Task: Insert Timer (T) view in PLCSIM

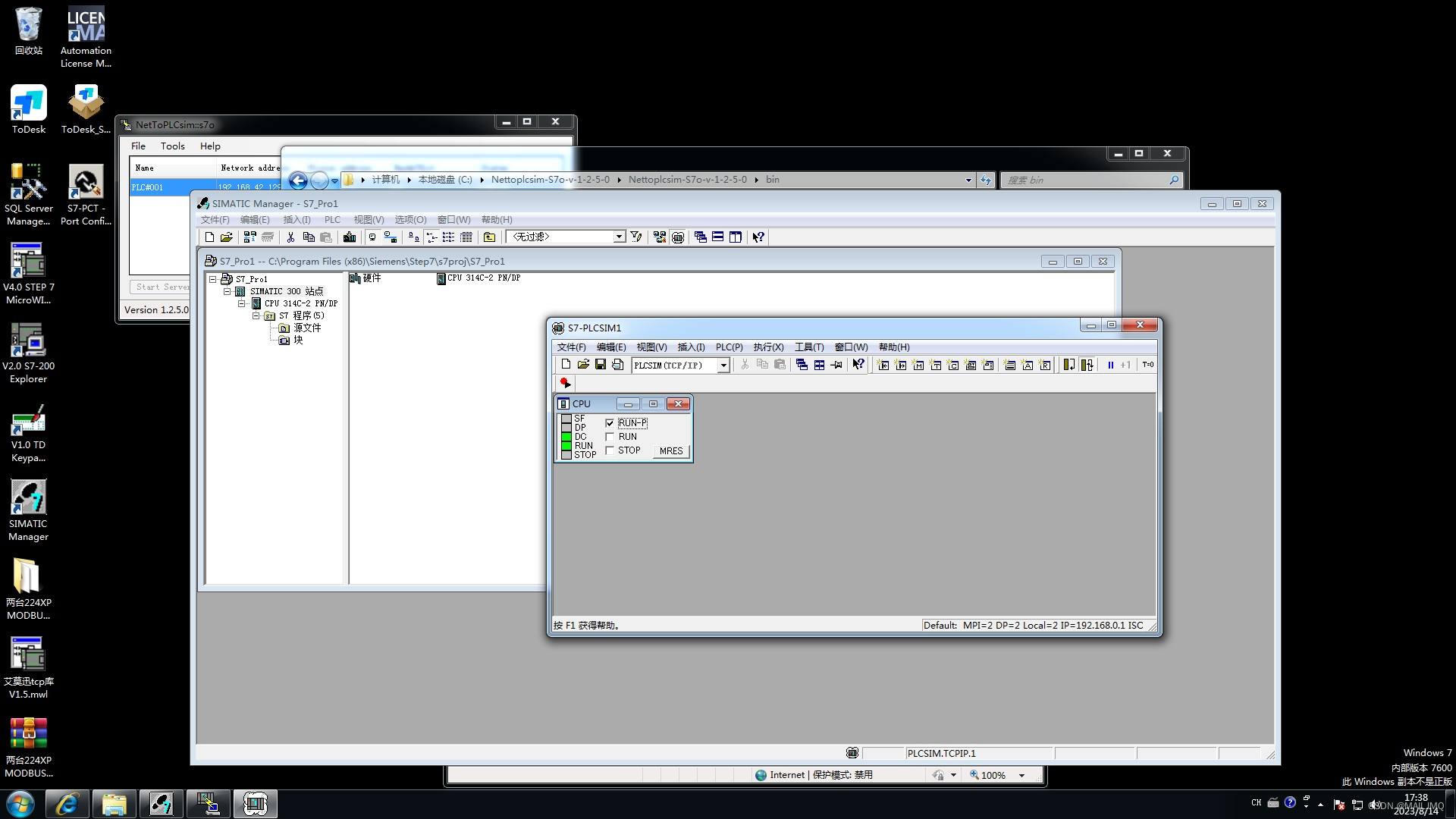Action: pos(936,365)
